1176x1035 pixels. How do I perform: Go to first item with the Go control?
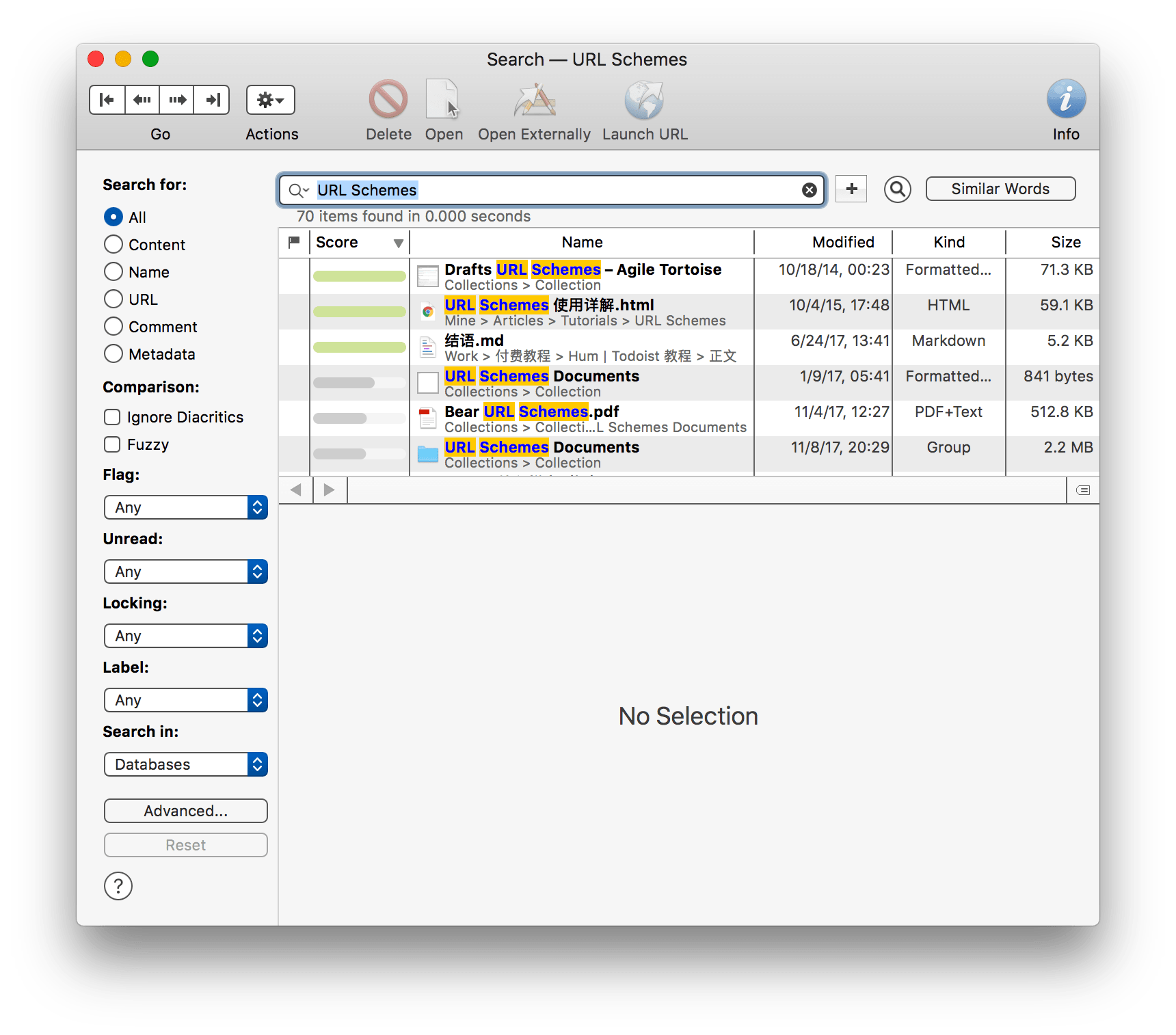click(x=107, y=100)
